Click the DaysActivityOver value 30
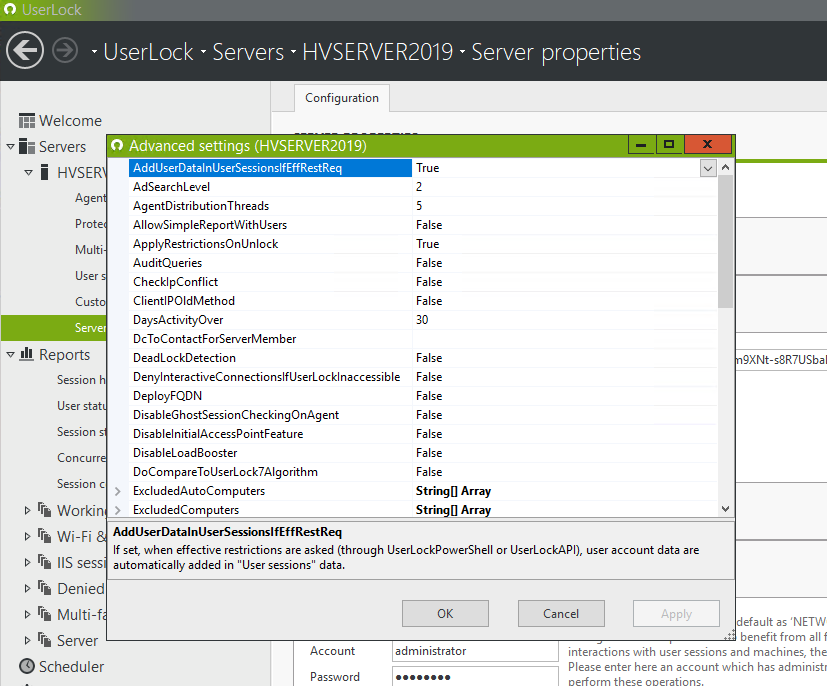The image size is (827, 686). (422, 320)
